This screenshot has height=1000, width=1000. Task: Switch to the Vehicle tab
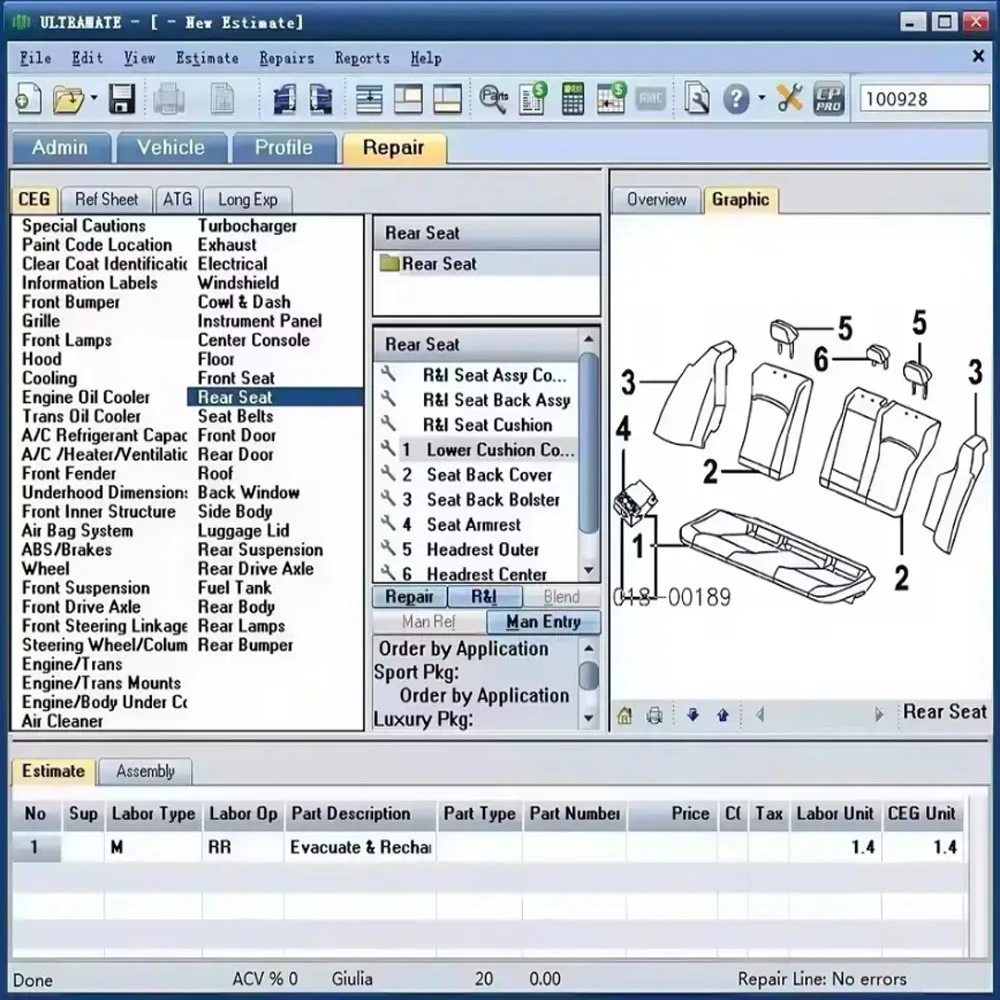(x=171, y=148)
